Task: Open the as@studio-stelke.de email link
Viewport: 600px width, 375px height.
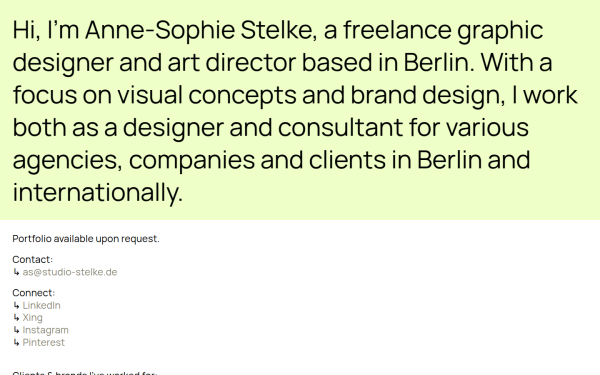Action: tap(70, 272)
